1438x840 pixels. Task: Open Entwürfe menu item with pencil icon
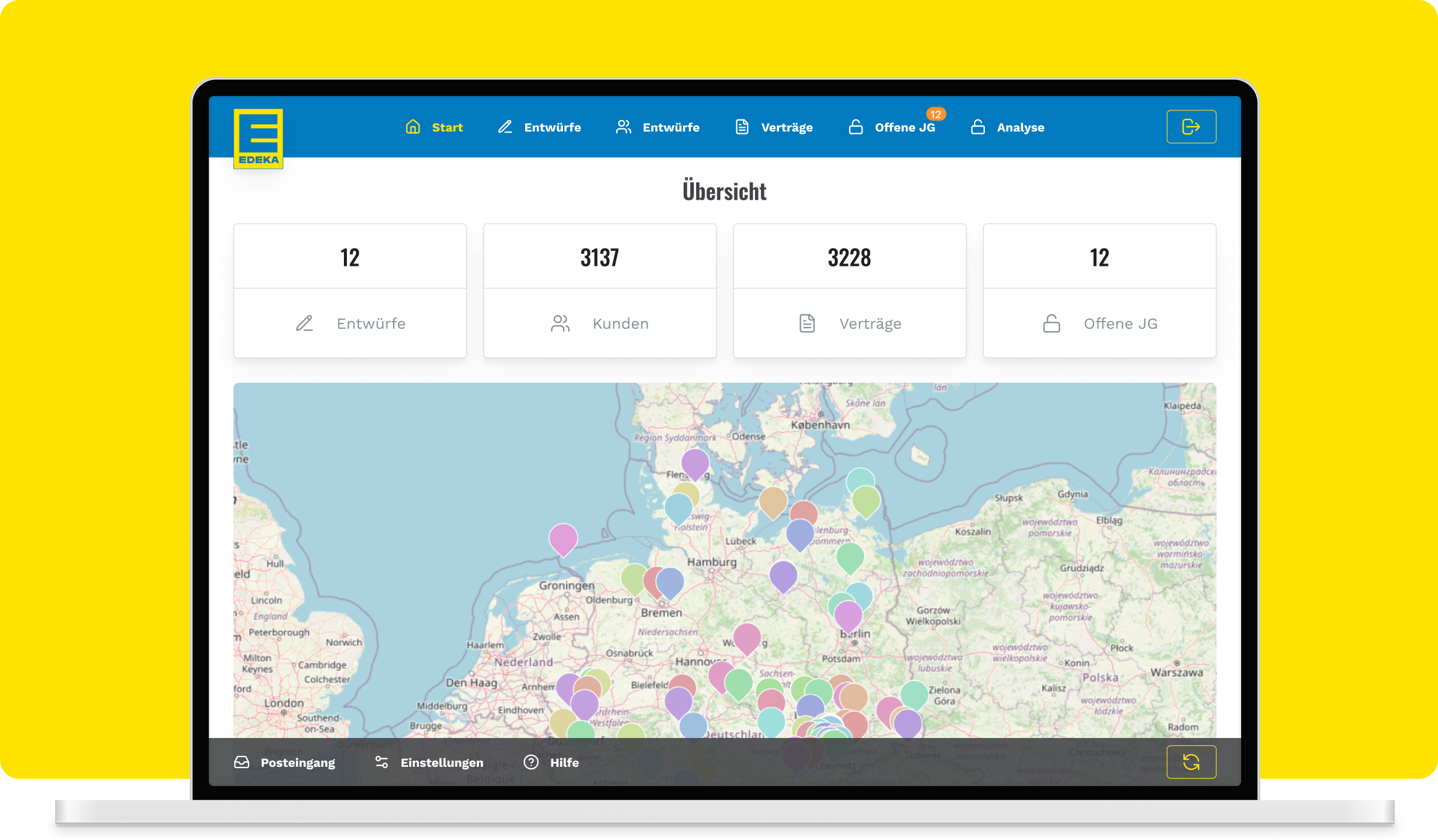tap(540, 127)
